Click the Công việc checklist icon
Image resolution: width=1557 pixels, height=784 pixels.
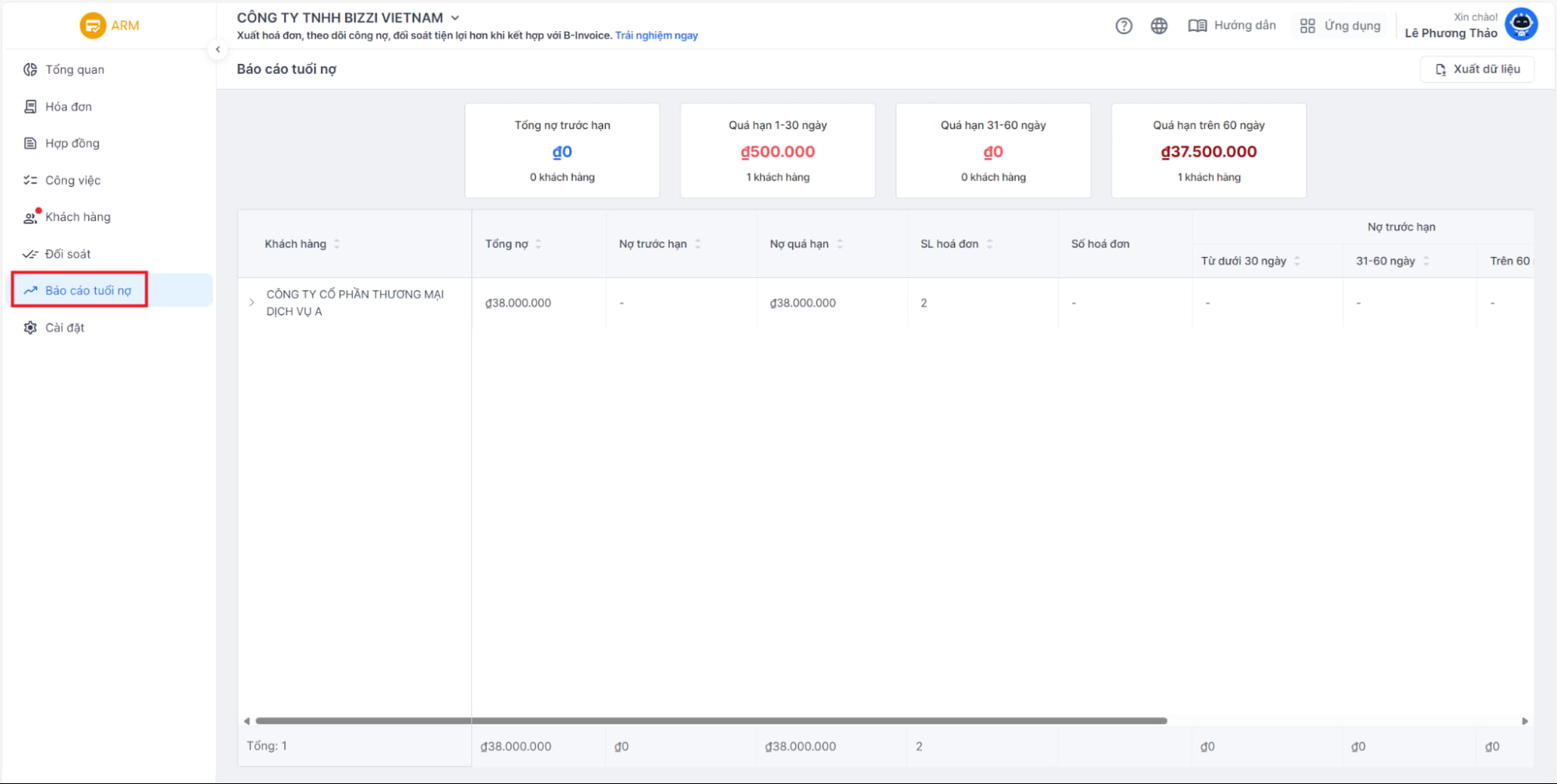30,180
